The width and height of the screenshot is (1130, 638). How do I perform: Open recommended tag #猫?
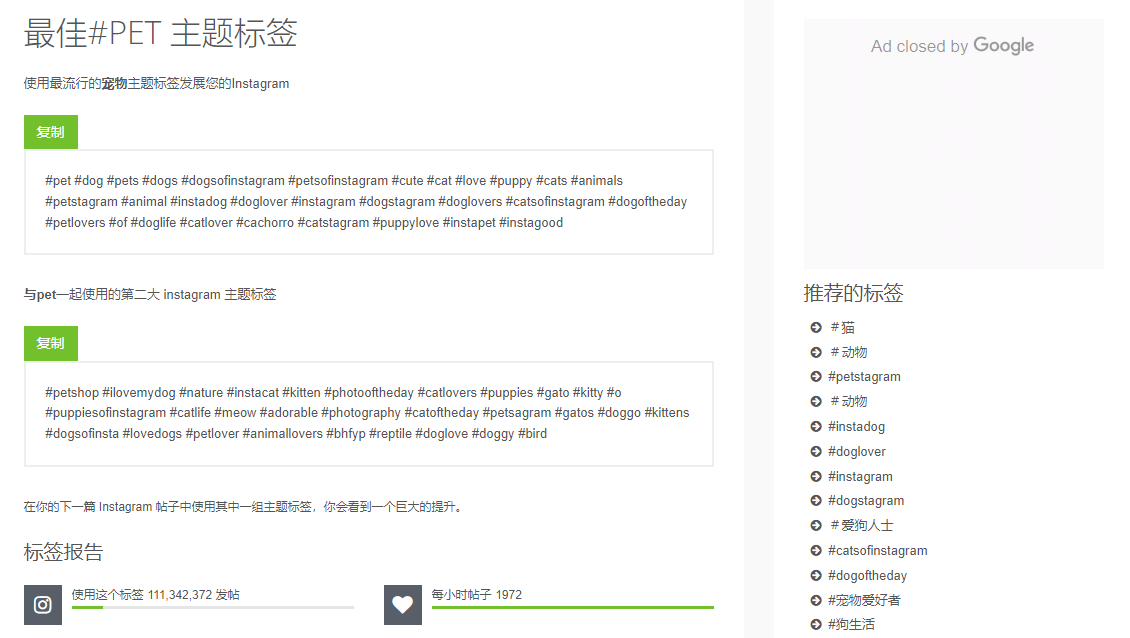(842, 327)
